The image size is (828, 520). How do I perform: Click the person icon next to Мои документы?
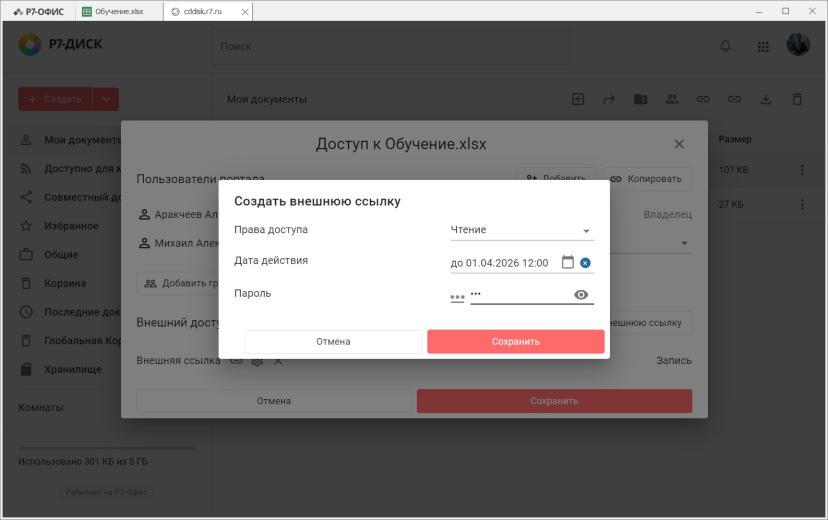click(26, 140)
